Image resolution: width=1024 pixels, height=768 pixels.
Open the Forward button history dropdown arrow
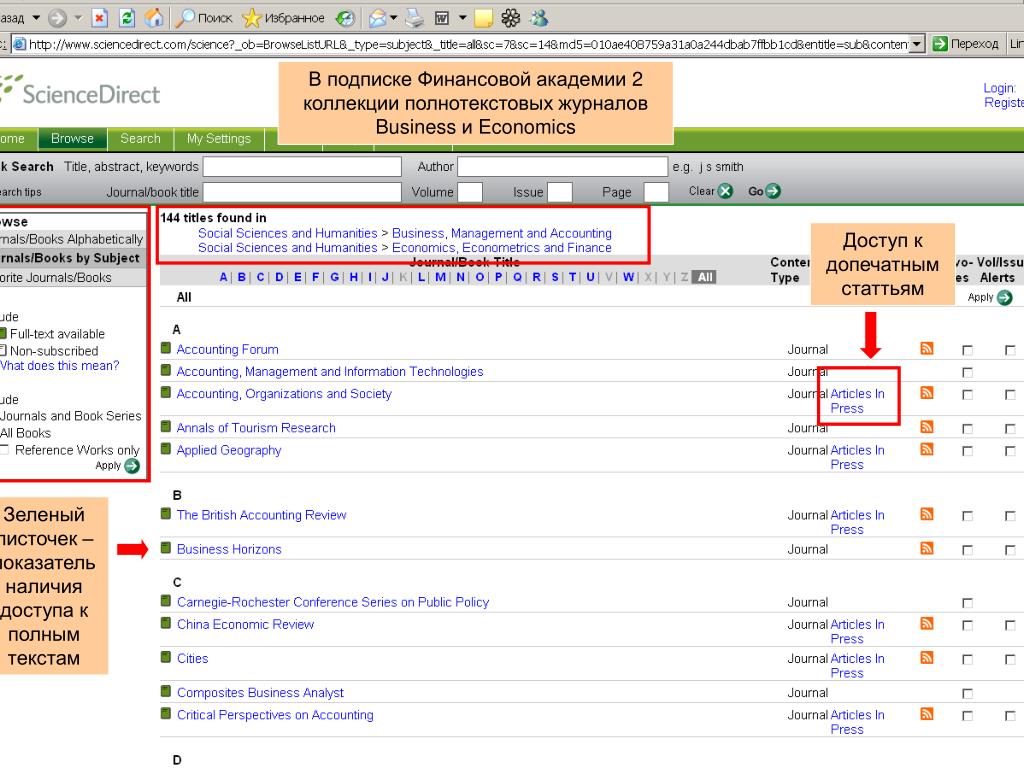coord(78,18)
